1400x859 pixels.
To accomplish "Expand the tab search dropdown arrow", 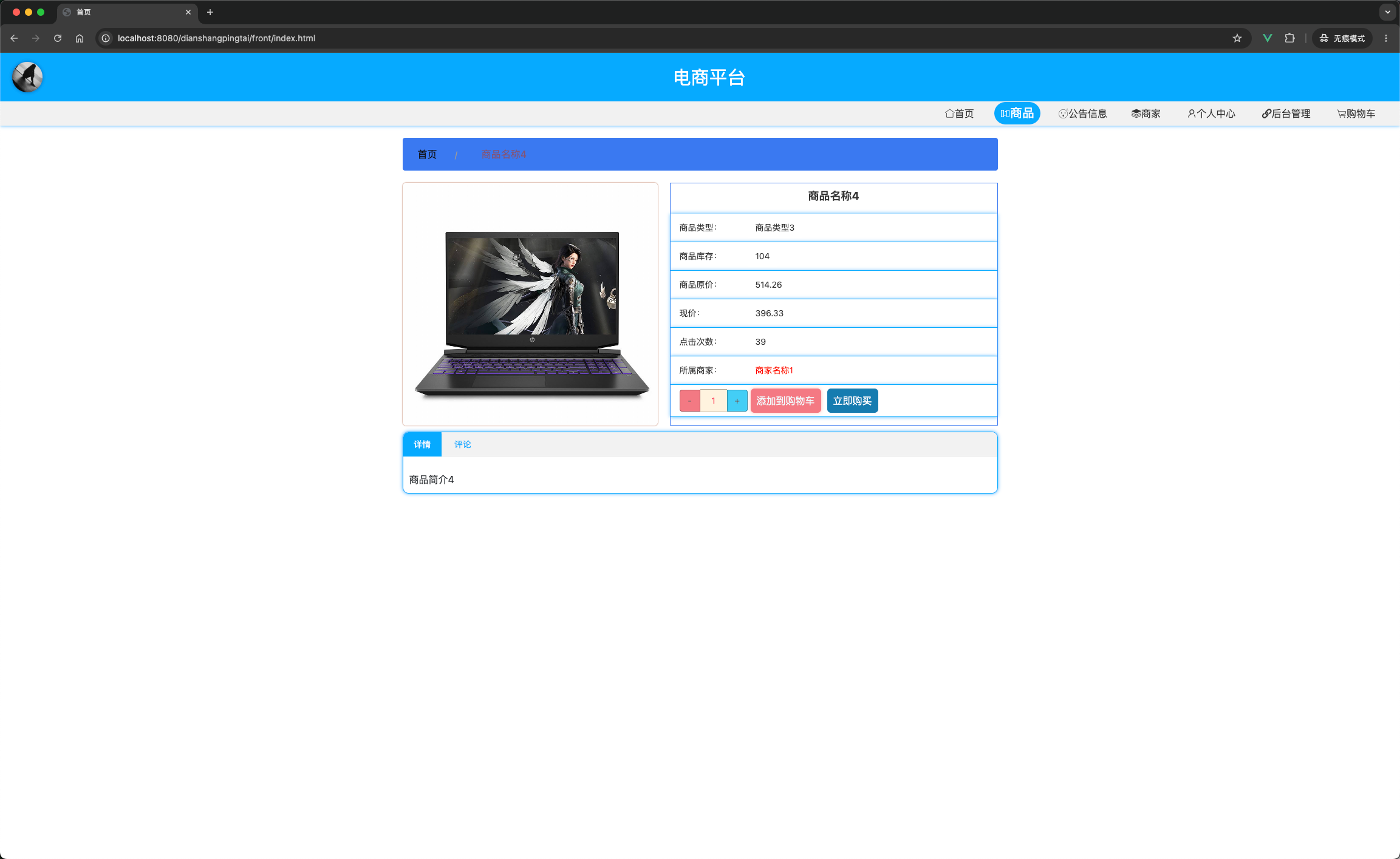I will coord(1388,12).
